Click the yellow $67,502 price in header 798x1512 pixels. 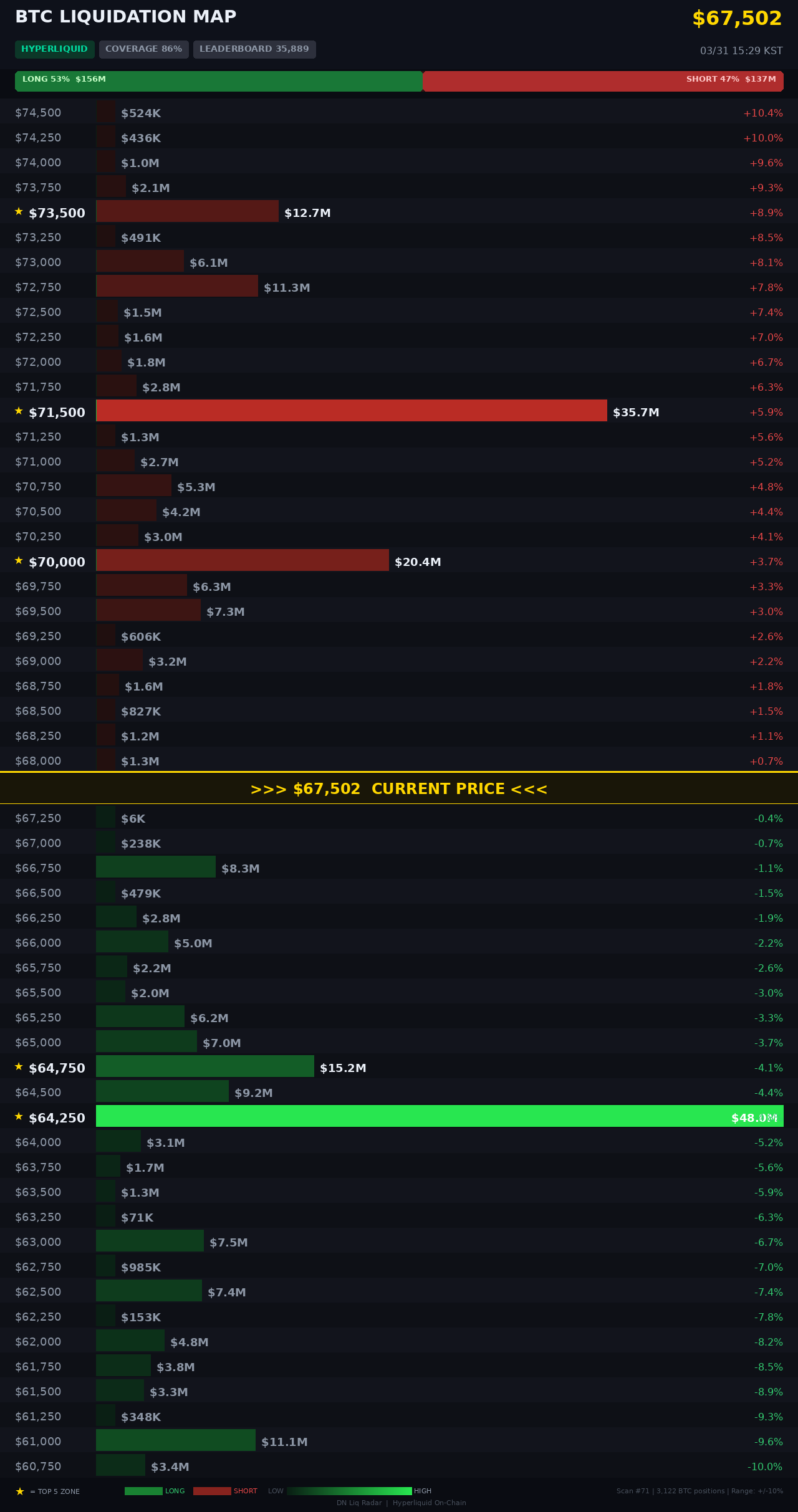[x=737, y=19]
